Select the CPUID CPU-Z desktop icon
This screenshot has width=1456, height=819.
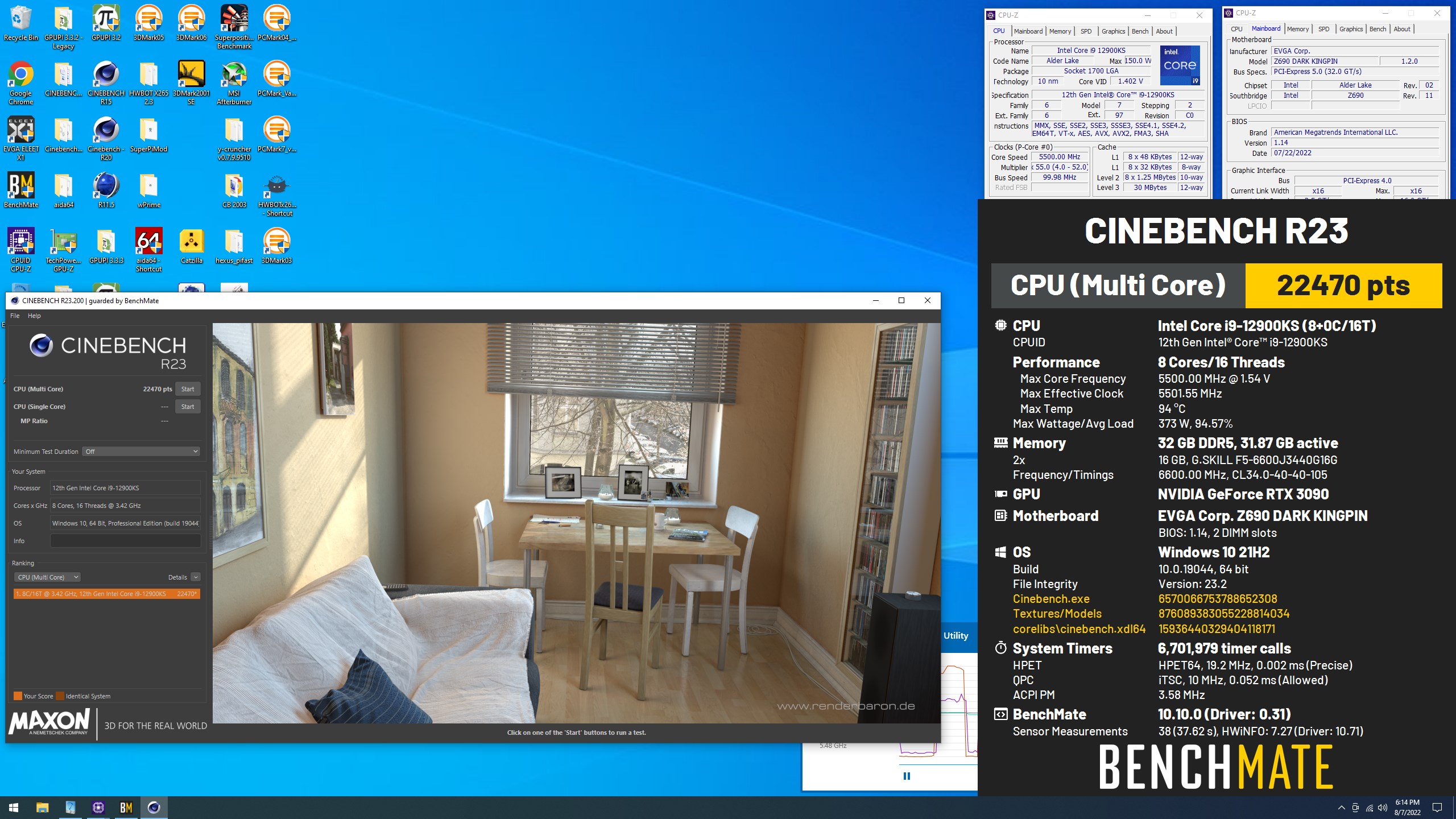[21, 250]
